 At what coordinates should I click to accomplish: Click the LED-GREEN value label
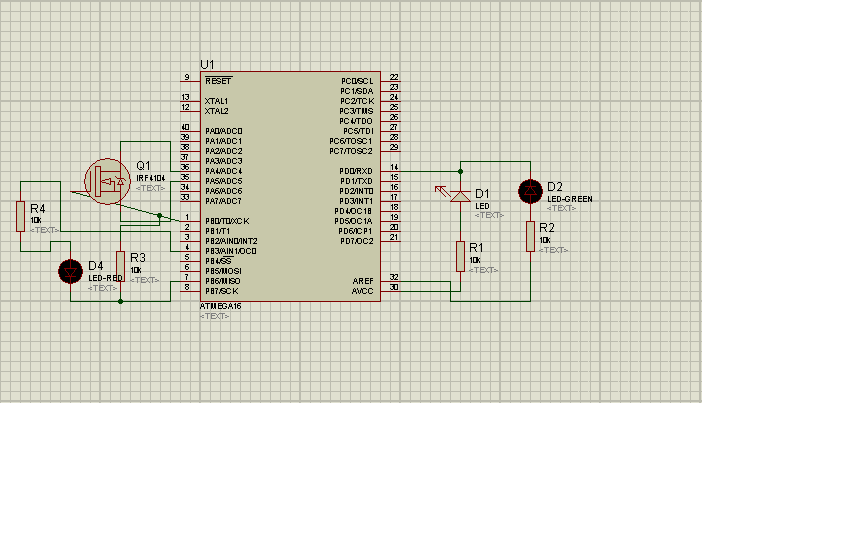(570, 199)
